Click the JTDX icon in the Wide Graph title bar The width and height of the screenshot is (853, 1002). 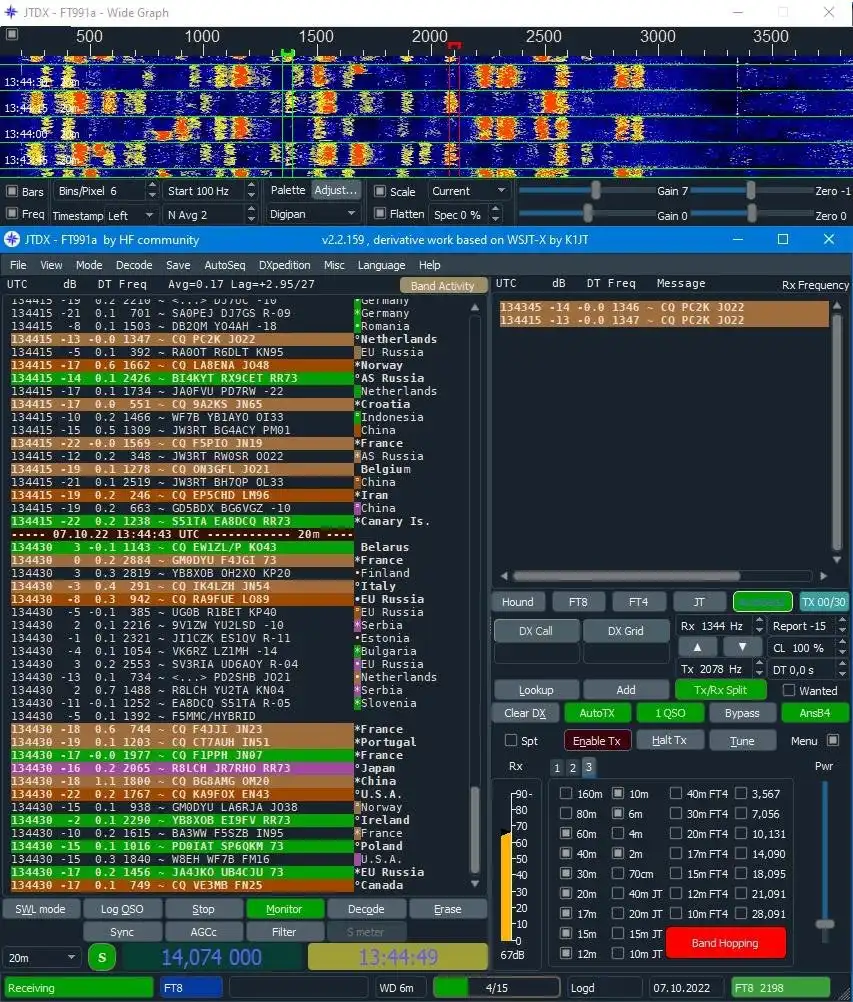(x=11, y=12)
